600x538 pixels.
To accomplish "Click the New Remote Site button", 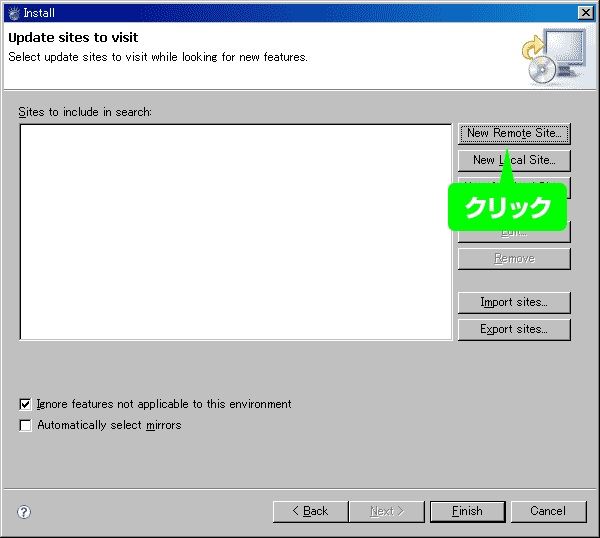I will pos(514,134).
